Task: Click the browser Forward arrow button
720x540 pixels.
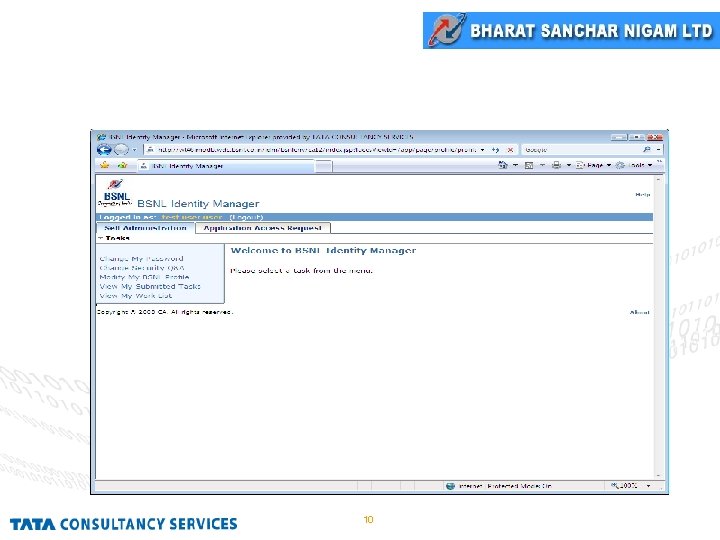Action: click(121, 150)
